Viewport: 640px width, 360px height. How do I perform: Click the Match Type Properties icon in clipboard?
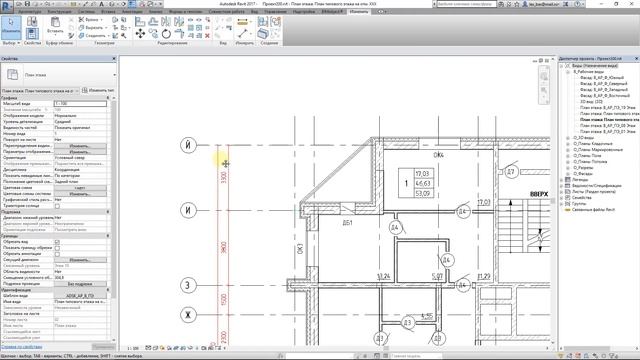71,36
